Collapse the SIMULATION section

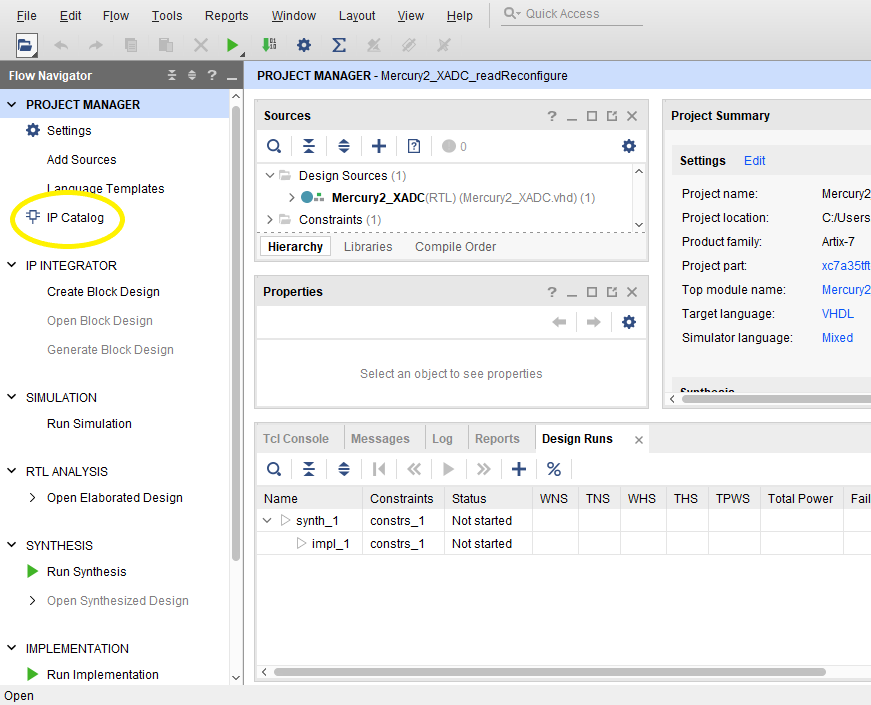12,397
